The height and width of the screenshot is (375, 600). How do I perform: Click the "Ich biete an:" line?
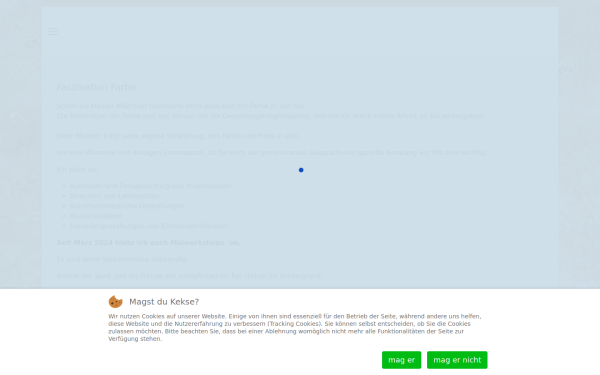point(77,169)
